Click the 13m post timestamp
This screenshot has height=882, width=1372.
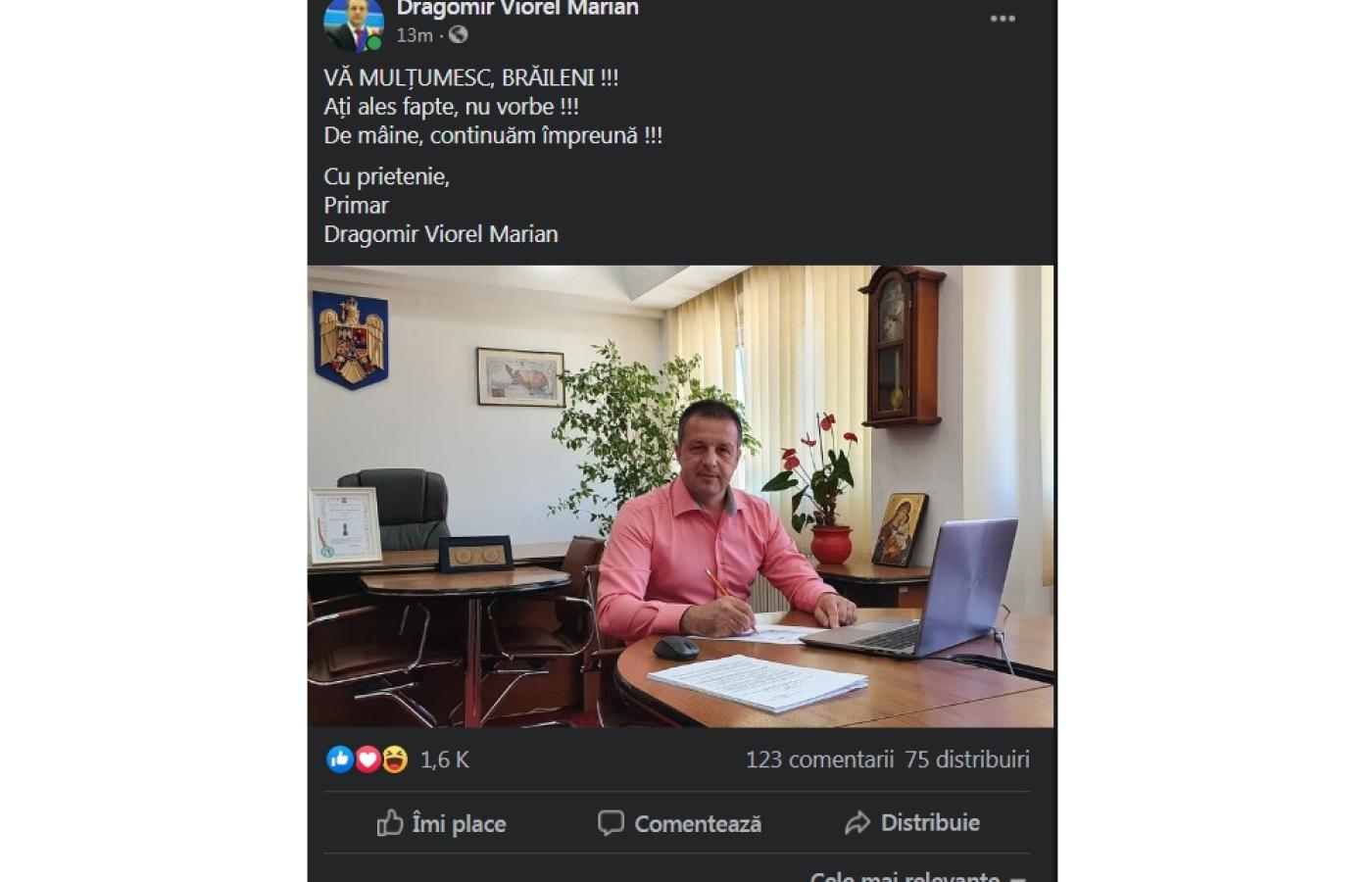pos(415,35)
